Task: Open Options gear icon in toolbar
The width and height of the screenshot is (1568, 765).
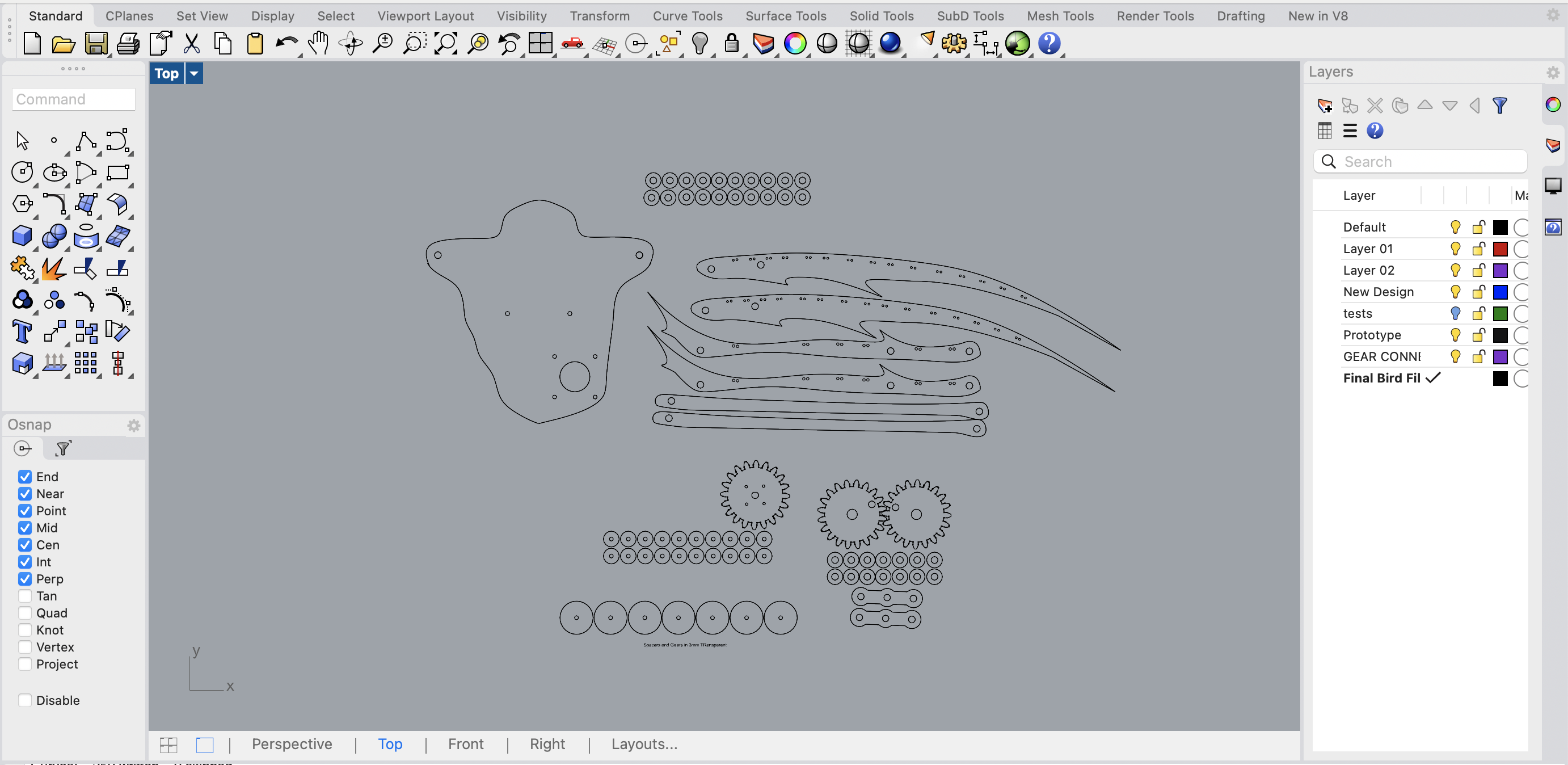Action: click(954, 44)
